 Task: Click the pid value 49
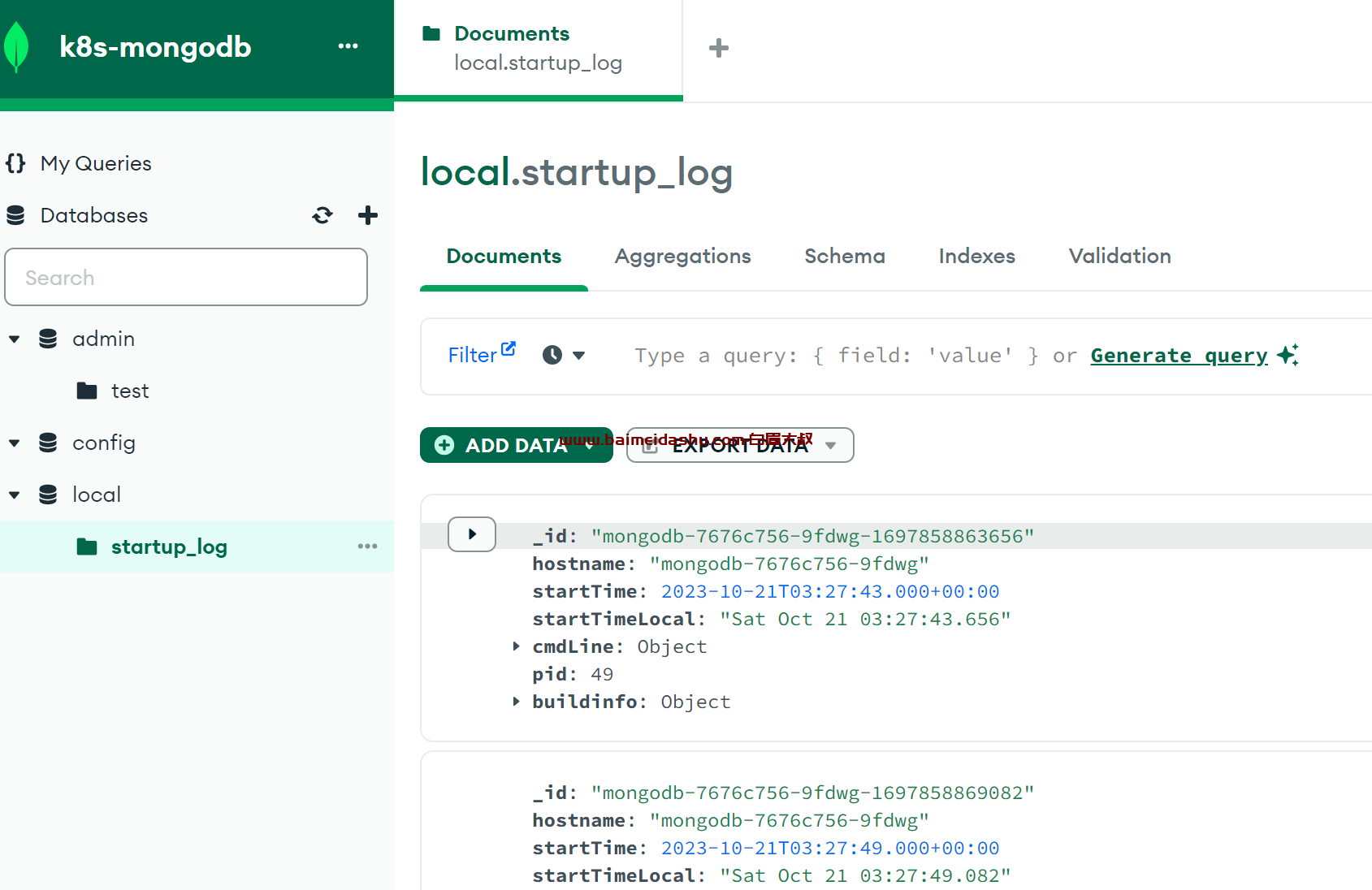pyautogui.click(x=602, y=674)
